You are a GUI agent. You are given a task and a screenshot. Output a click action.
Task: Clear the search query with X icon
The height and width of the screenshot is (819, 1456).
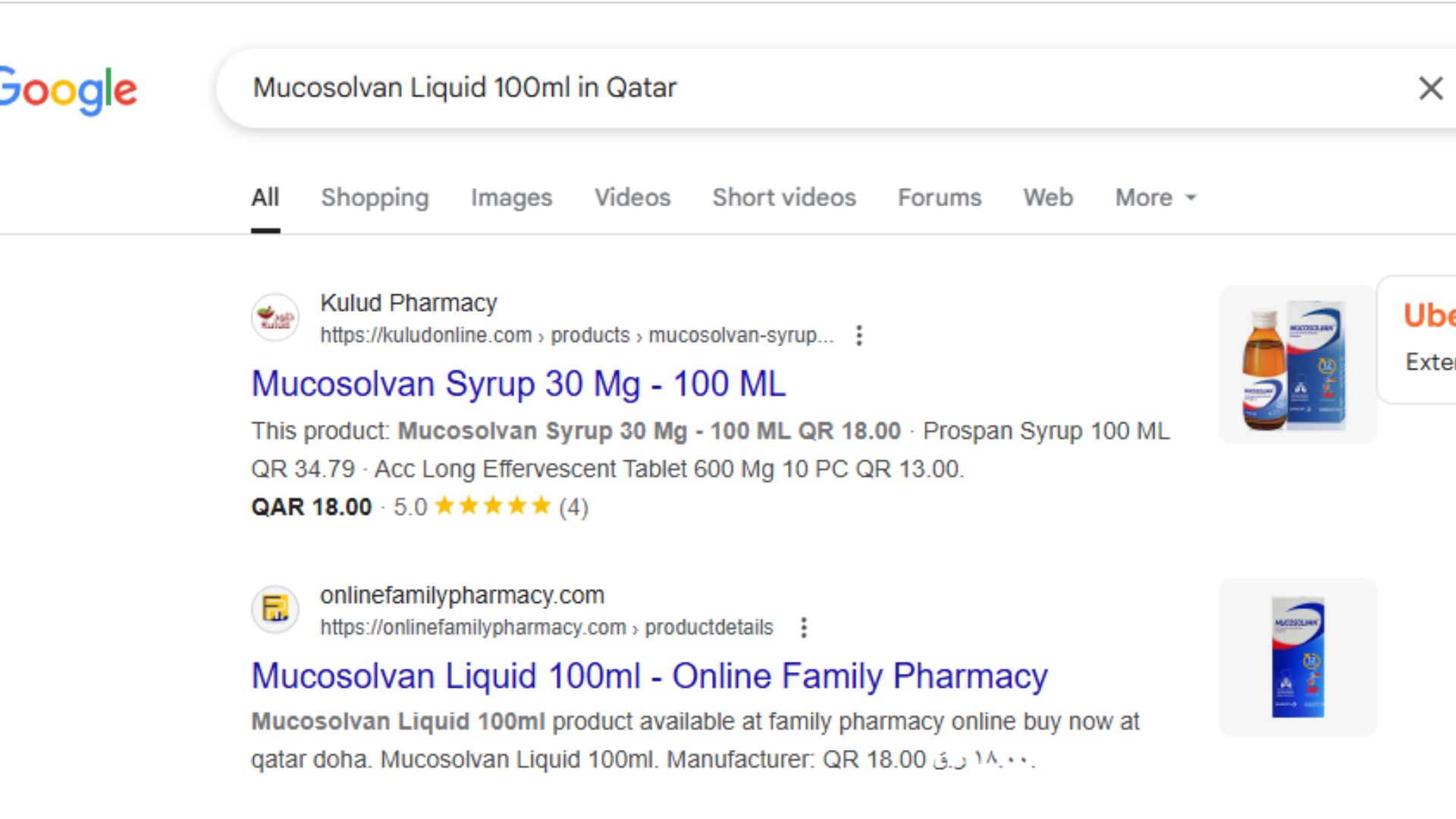(x=1430, y=89)
